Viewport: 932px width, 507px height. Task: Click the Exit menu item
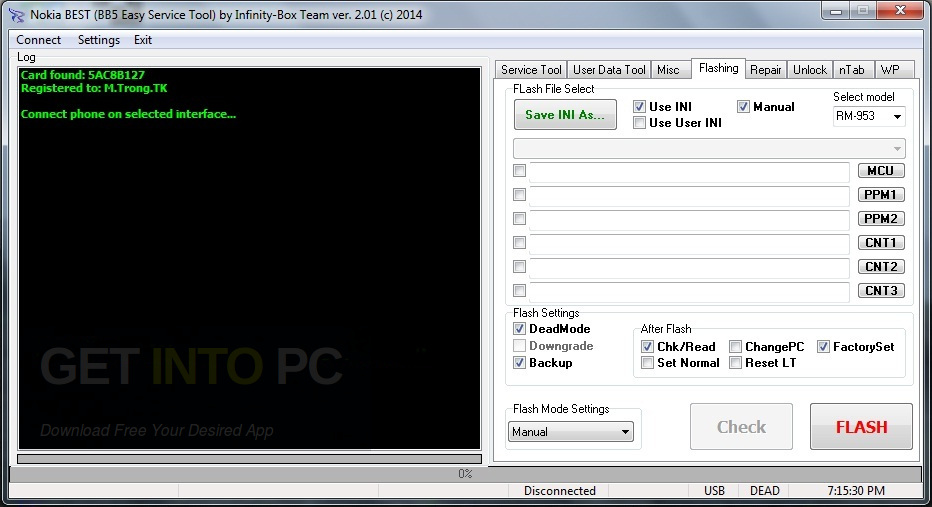pos(143,40)
